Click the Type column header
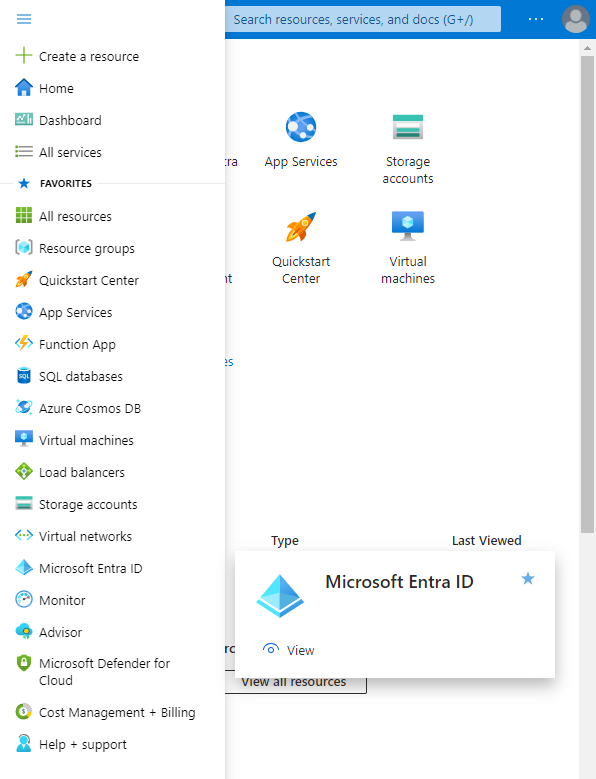Image resolution: width=596 pixels, height=779 pixels. click(x=285, y=541)
